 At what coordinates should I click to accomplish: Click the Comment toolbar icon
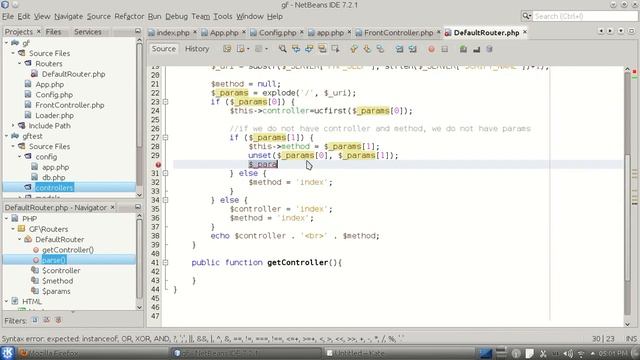pos(463,49)
